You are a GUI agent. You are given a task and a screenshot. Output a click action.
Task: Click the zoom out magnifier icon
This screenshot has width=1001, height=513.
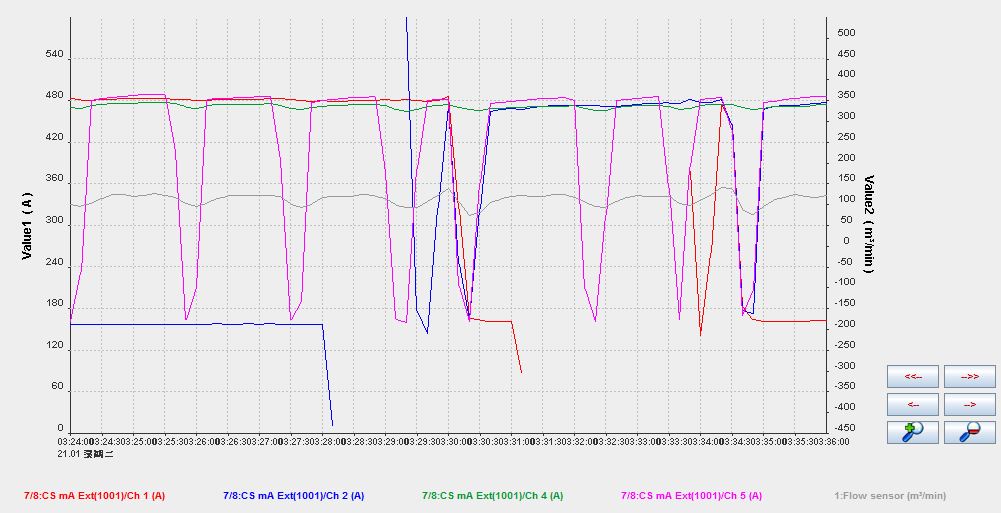point(970,432)
